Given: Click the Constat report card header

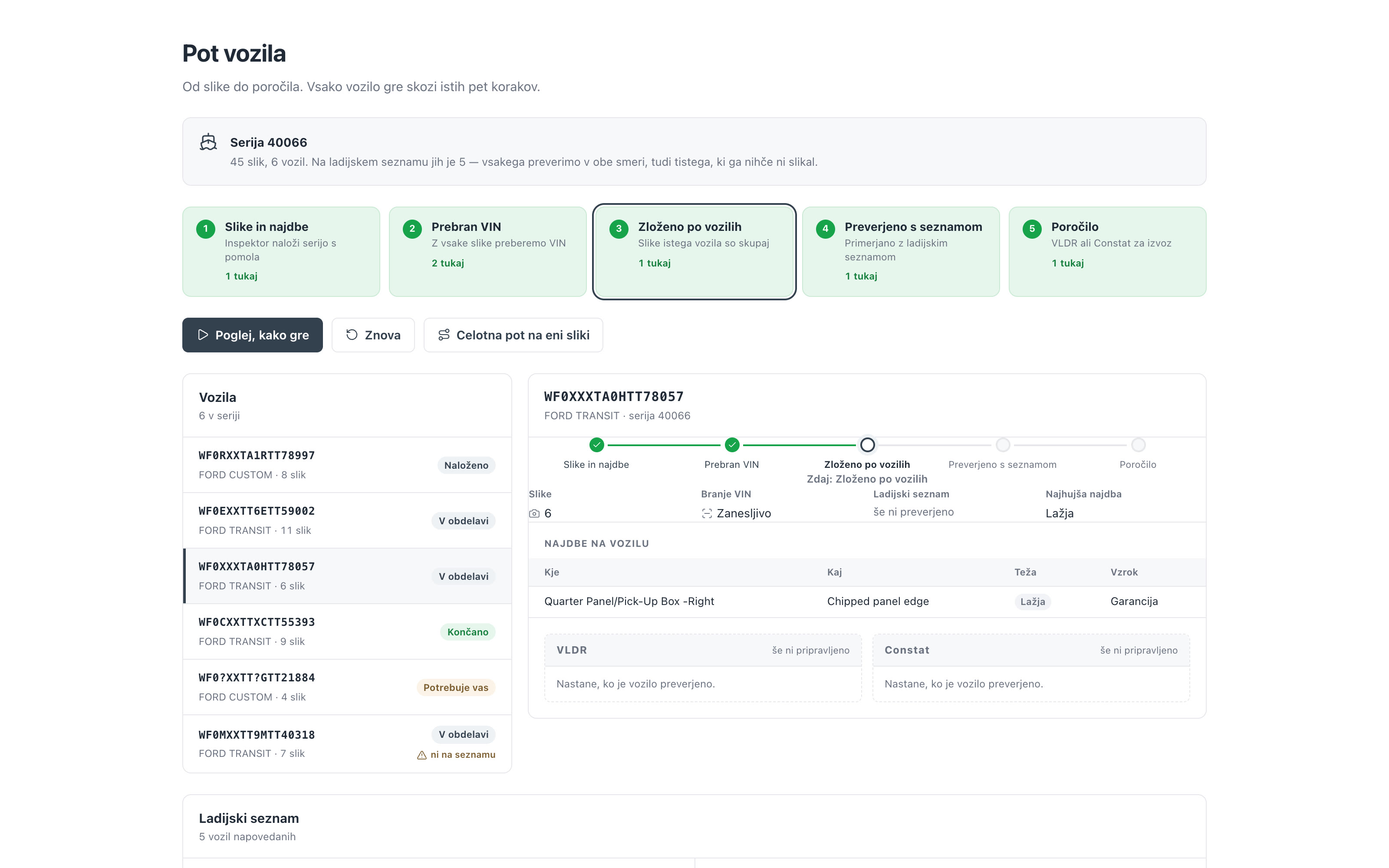Looking at the screenshot, I should coord(1031,650).
